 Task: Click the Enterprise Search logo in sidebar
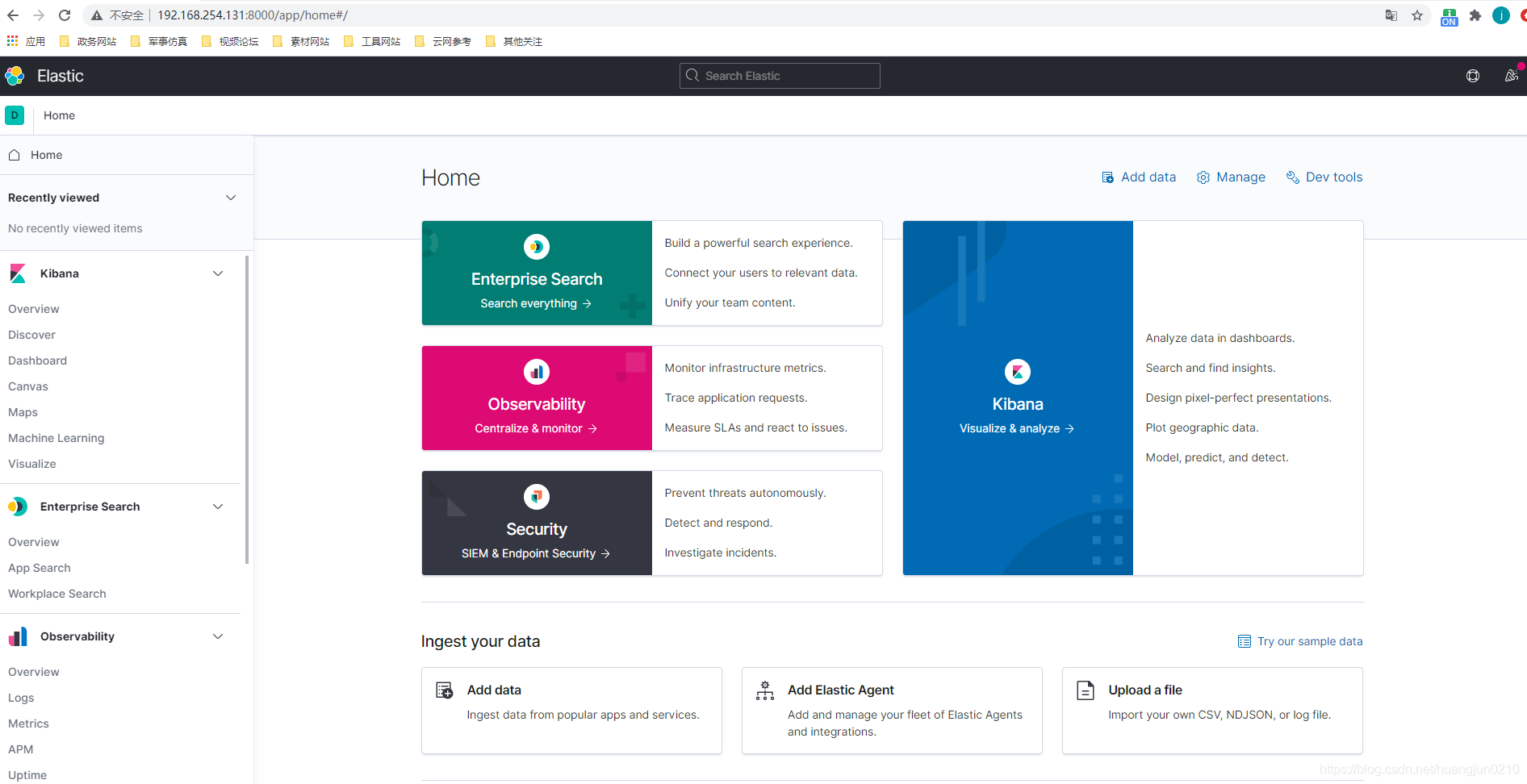[18, 507]
